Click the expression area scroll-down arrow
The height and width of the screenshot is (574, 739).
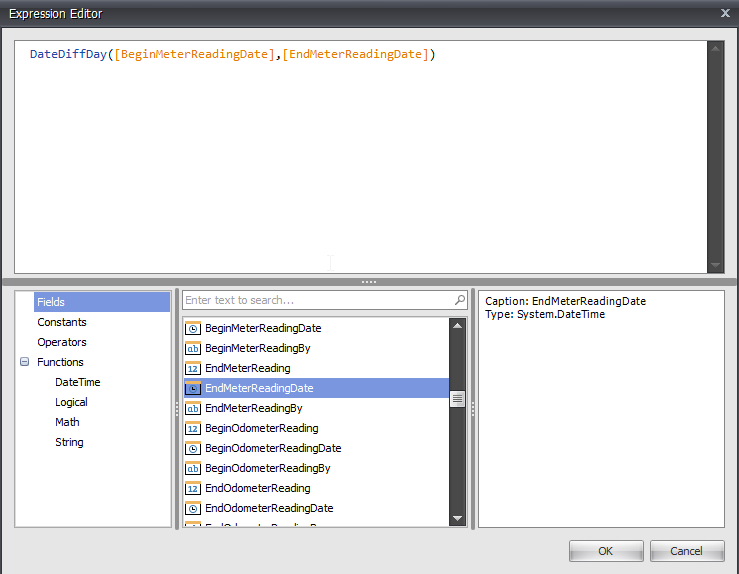715,265
